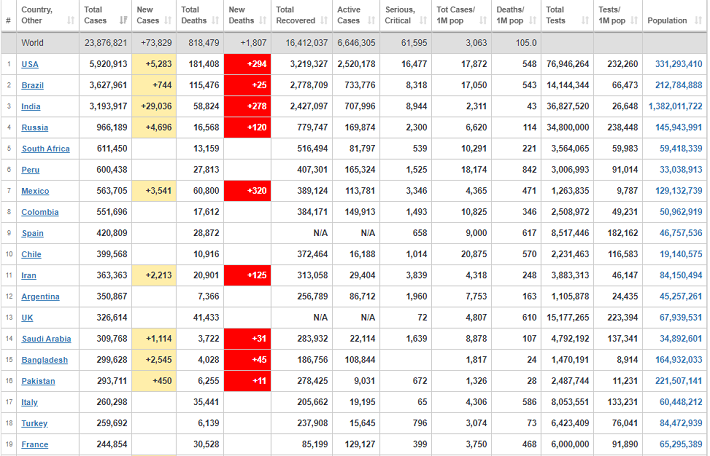This screenshot has width=710, height=456.
Task: Select USA new deaths +294 cell
Action: tap(247, 64)
